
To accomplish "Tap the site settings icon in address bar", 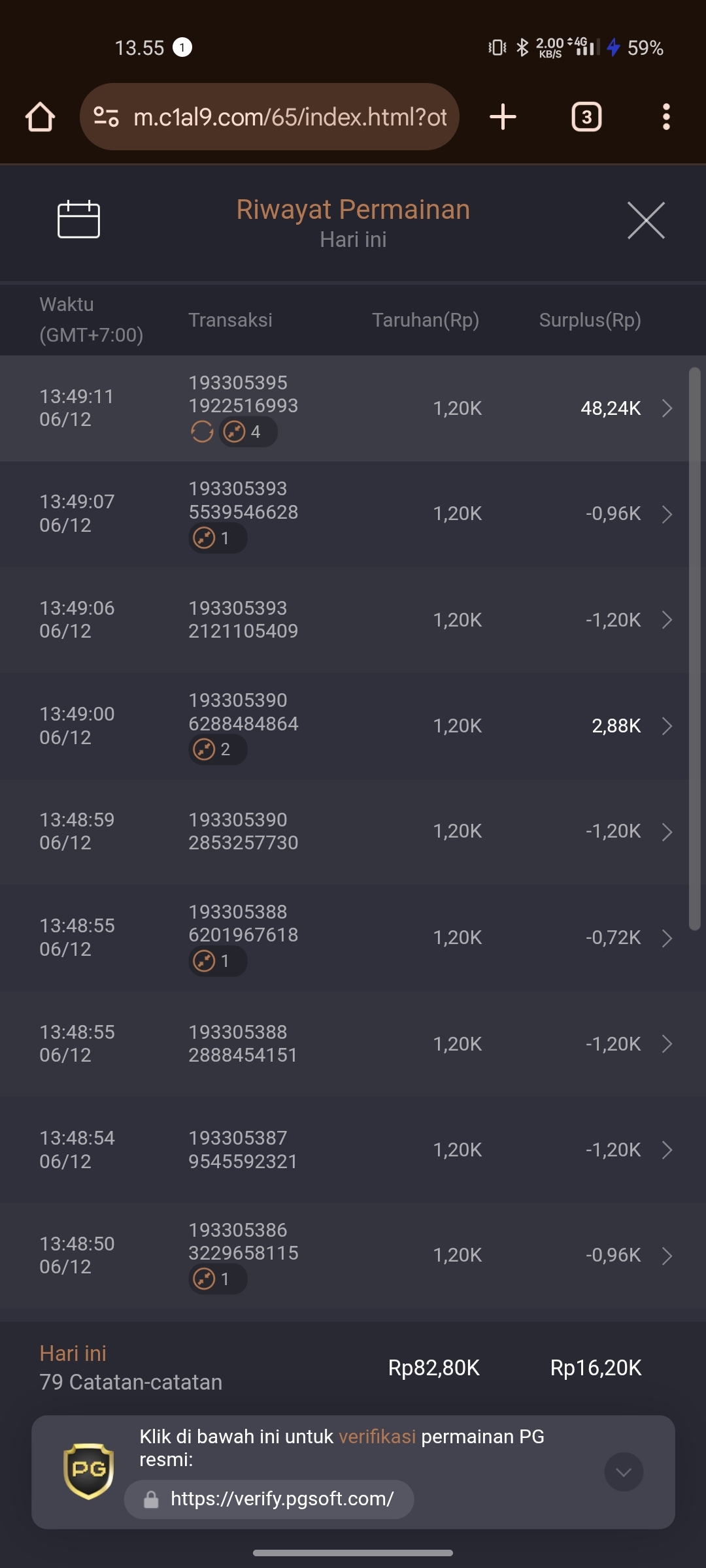I will point(106,117).
